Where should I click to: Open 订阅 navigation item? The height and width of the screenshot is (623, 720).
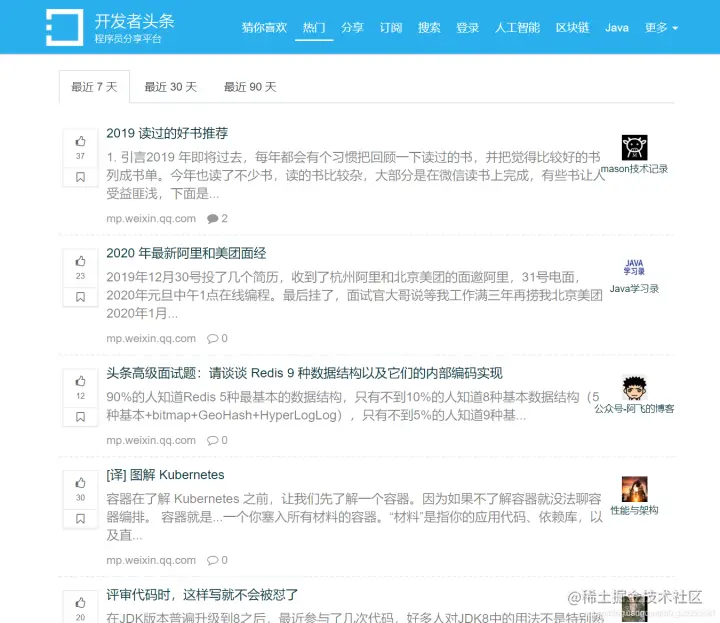point(391,28)
